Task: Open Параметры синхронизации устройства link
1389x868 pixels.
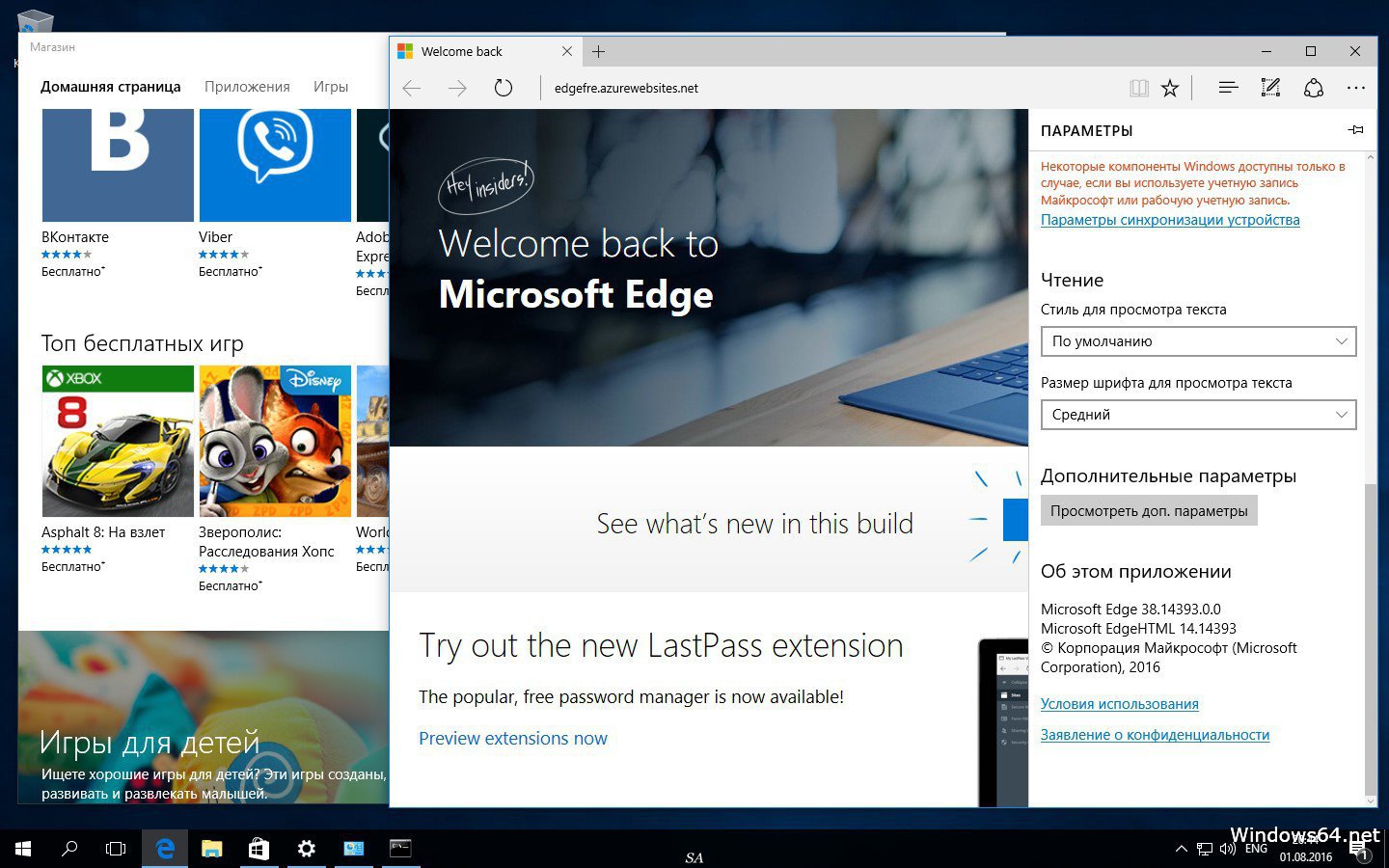Action: 1170,220
